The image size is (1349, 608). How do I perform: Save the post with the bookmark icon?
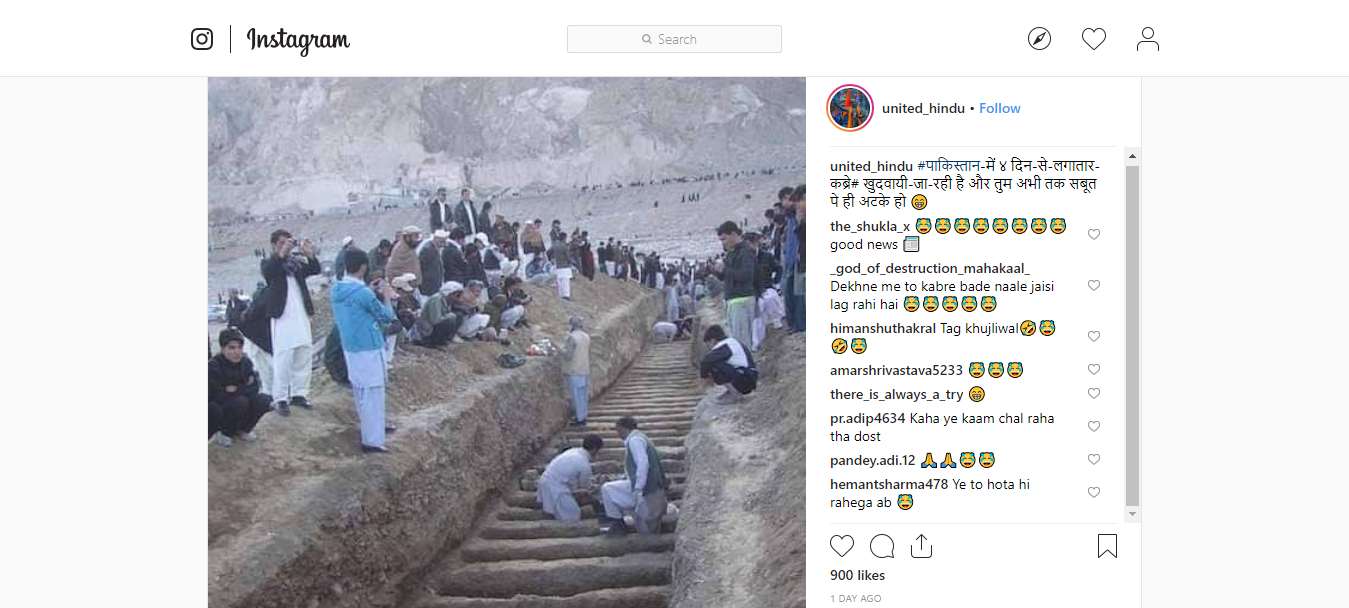(x=1107, y=546)
